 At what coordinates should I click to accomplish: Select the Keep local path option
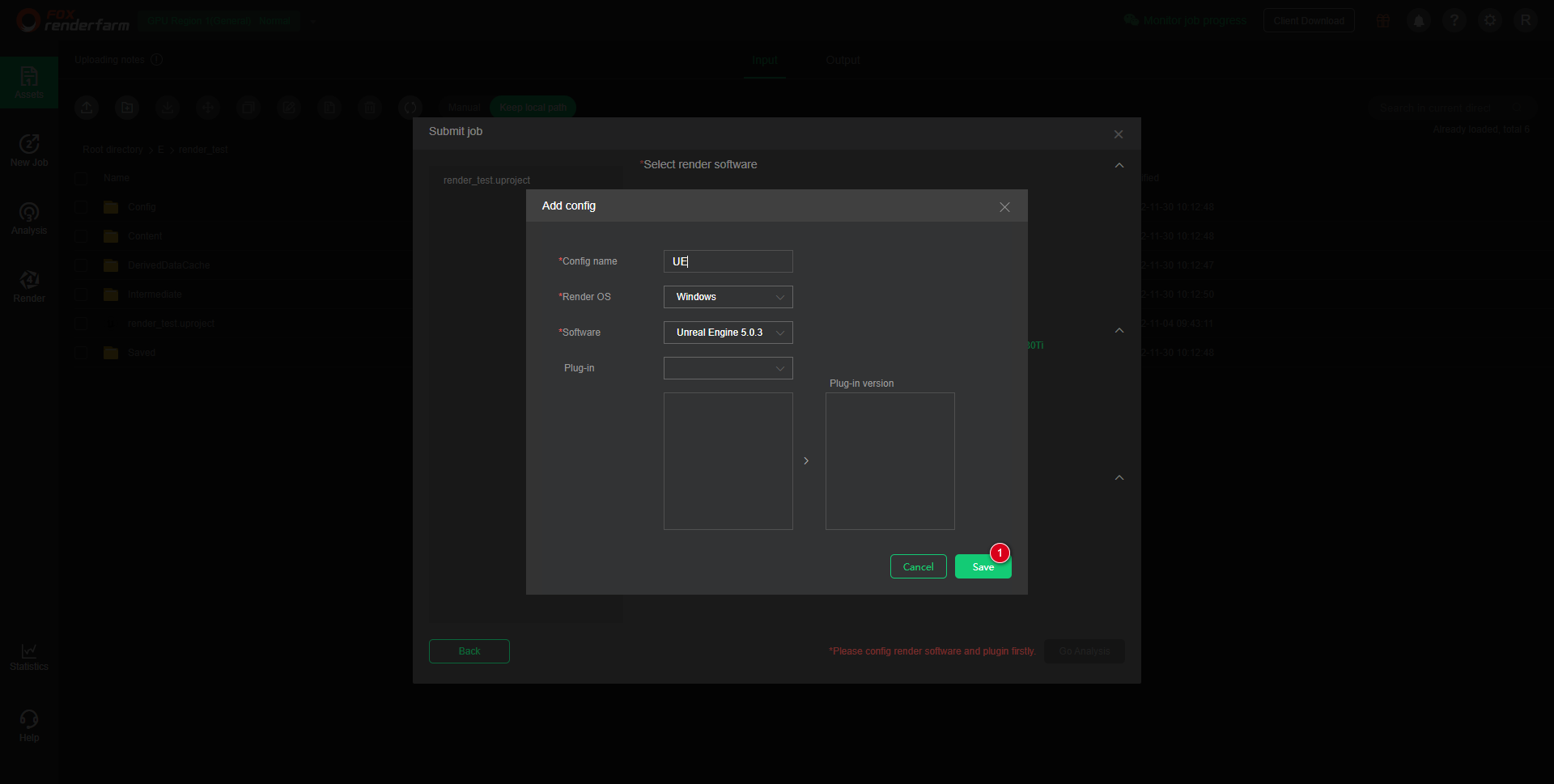point(533,107)
